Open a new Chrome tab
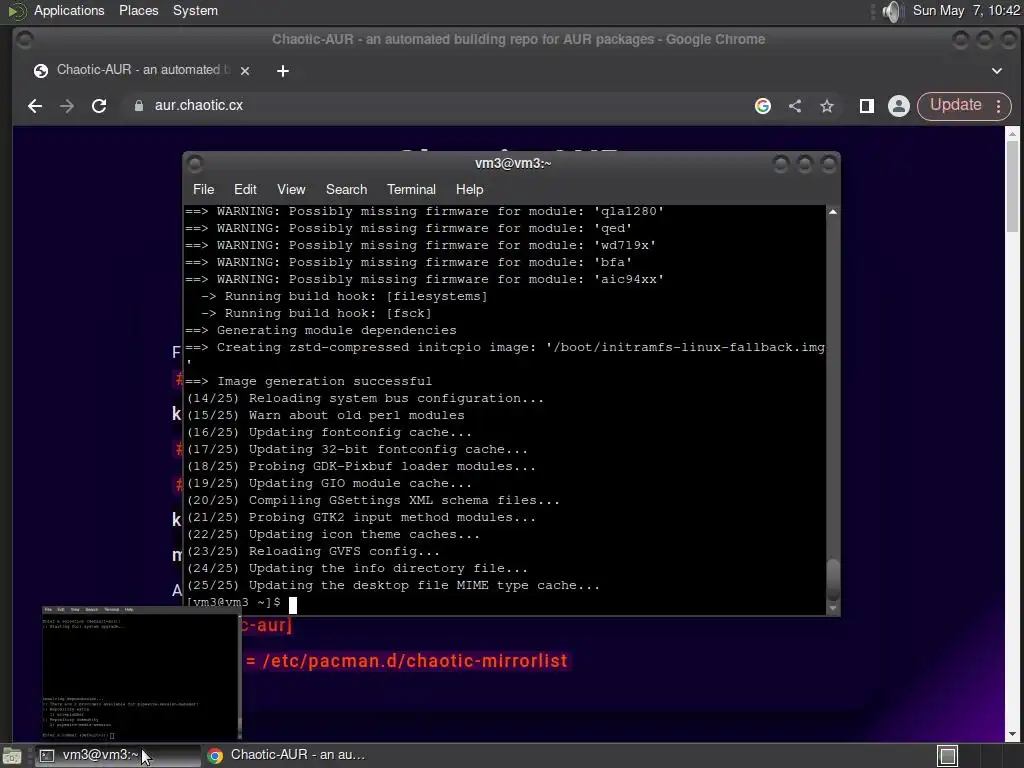Viewport: 1024px width, 768px height. pyautogui.click(x=283, y=71)
